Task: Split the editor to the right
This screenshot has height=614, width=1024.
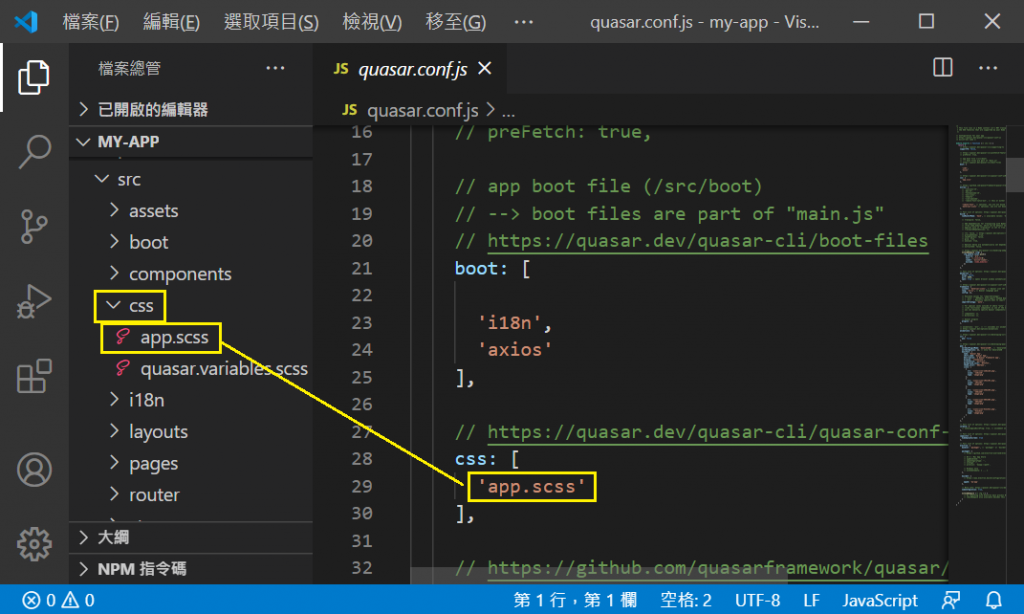Action: pos(942,67)
